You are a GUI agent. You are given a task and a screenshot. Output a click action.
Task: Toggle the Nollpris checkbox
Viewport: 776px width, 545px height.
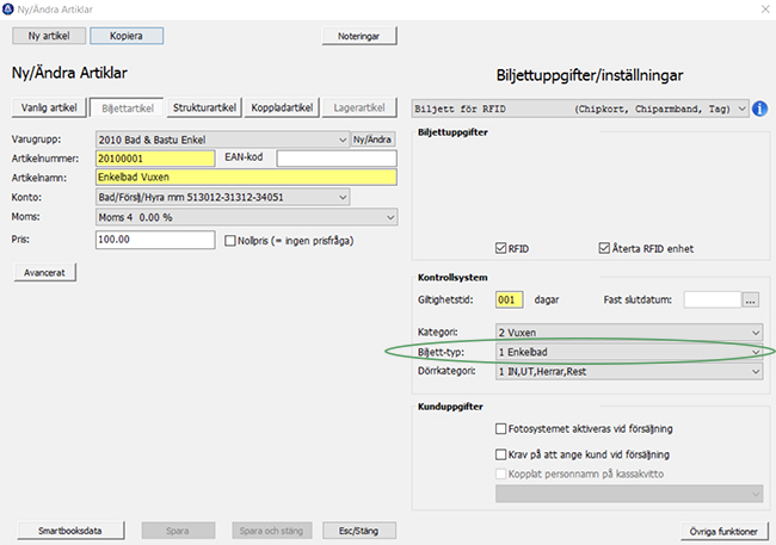click(x=230, y=241)
